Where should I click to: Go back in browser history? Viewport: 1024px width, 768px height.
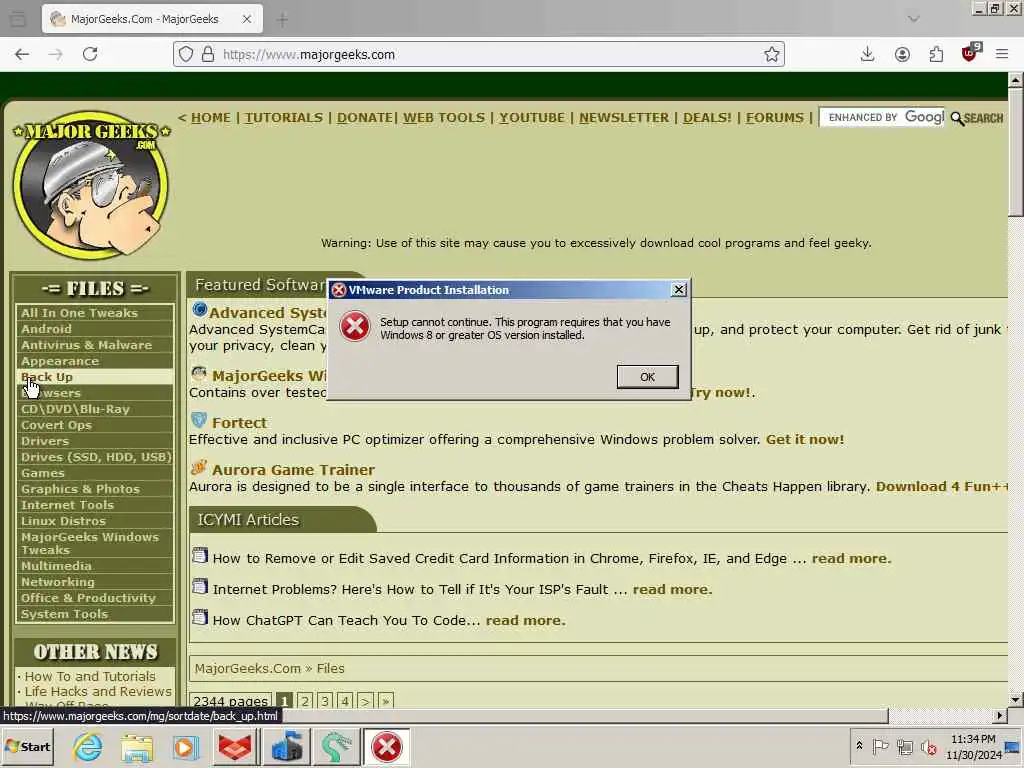point(22,54)
